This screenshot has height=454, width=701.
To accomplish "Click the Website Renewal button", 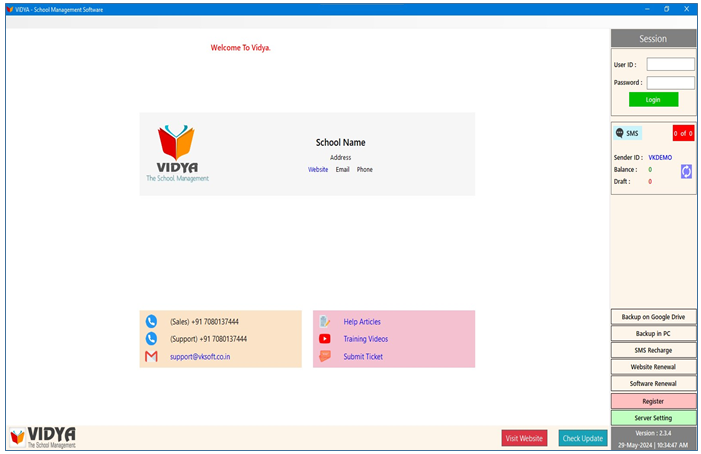I will [653, 367].
